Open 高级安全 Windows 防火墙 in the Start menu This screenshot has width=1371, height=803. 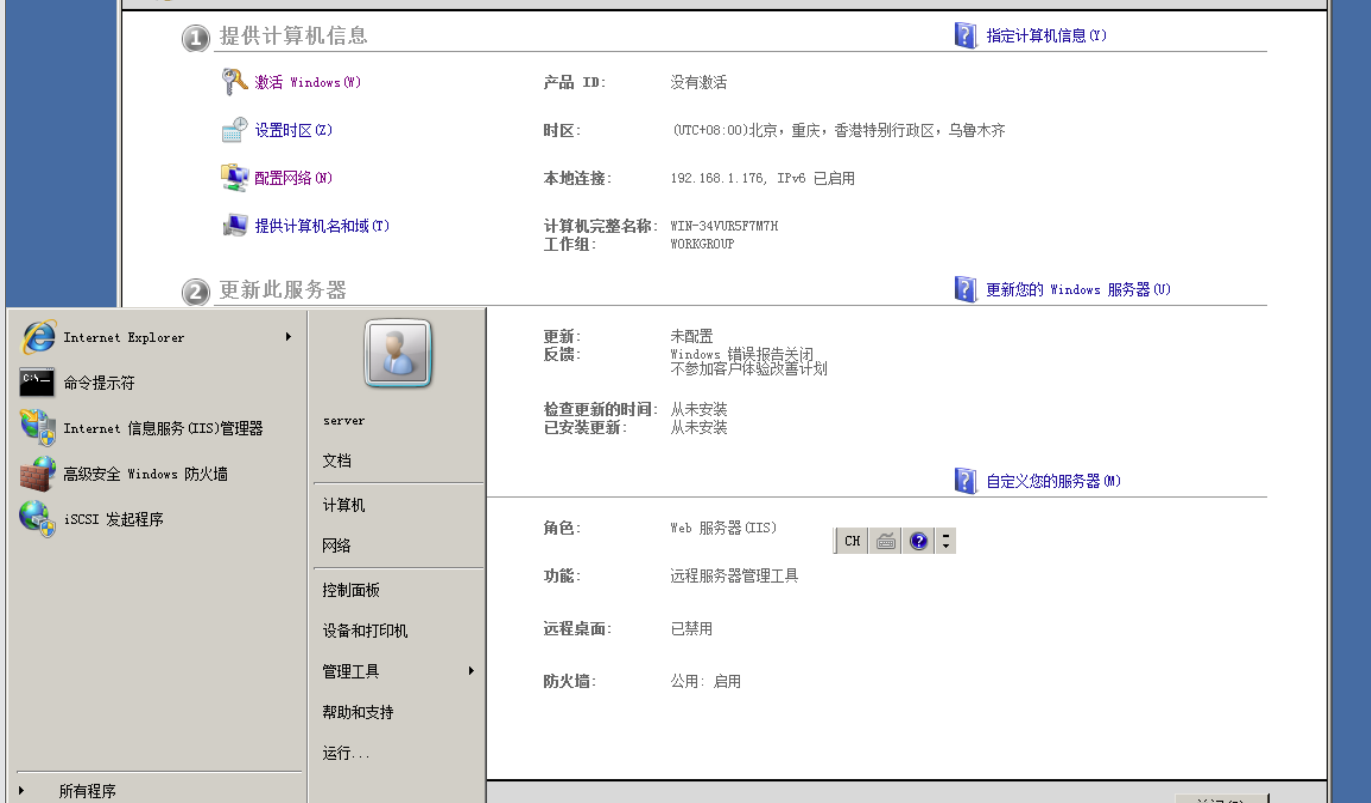tap(157, 474)
